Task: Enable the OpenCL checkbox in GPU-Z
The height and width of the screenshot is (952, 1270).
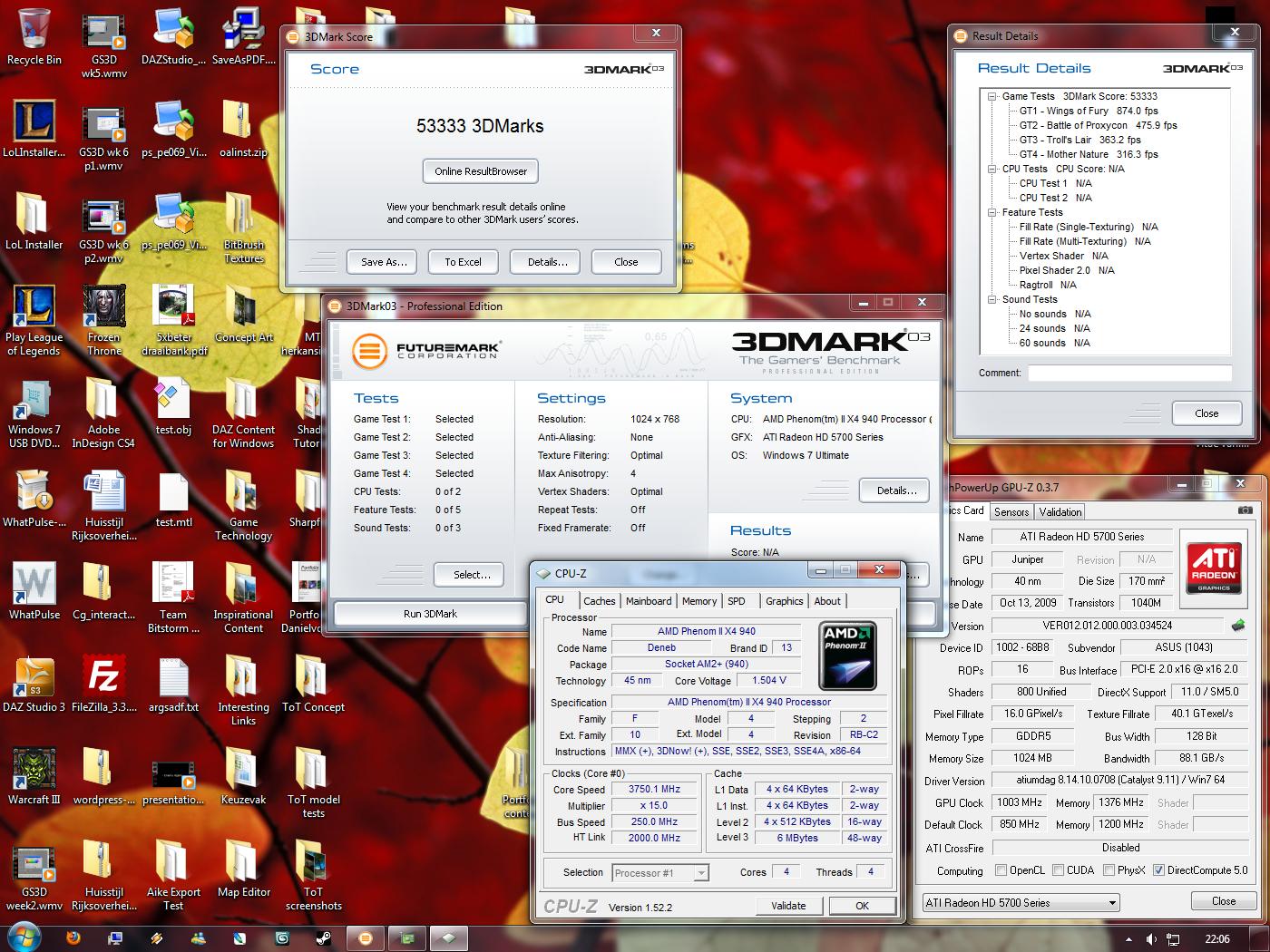Action: click(x=1001, y=870)
